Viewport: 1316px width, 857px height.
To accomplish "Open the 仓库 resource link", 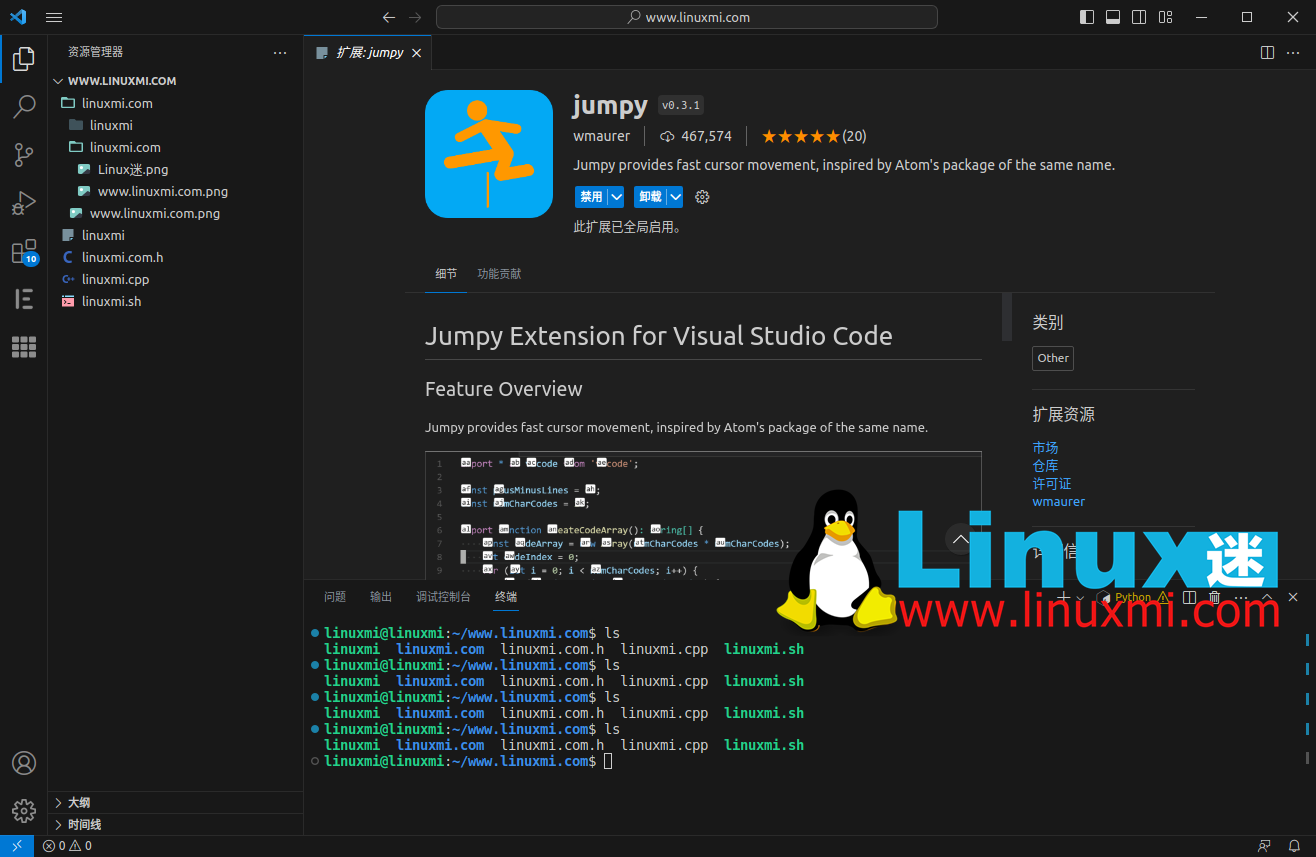I will tap(1045, 466).
